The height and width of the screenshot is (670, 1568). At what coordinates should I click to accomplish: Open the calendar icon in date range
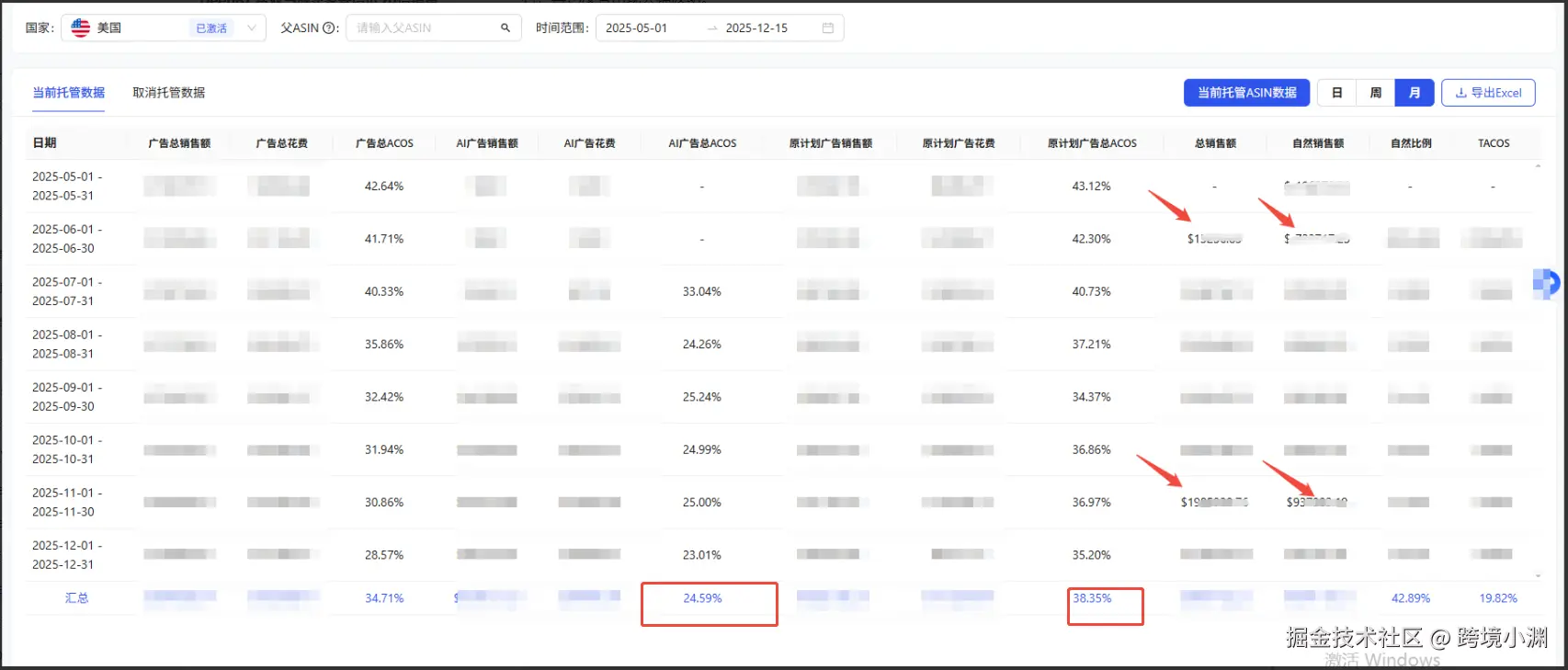click(828, 28)
